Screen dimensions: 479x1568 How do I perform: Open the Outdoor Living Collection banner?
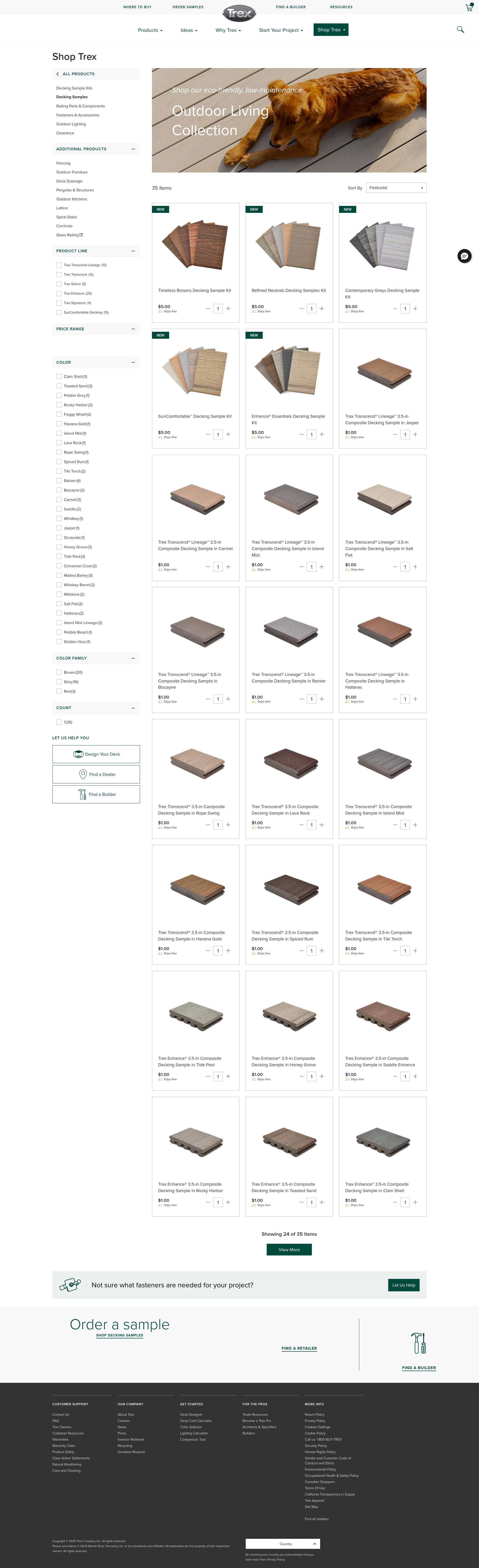[289, 120]
